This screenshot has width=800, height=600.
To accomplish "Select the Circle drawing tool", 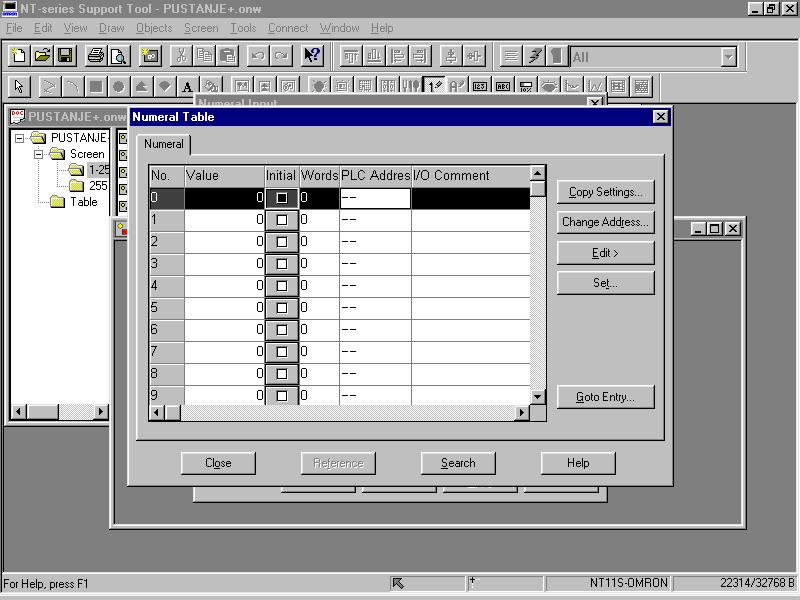I will [118, 86].
